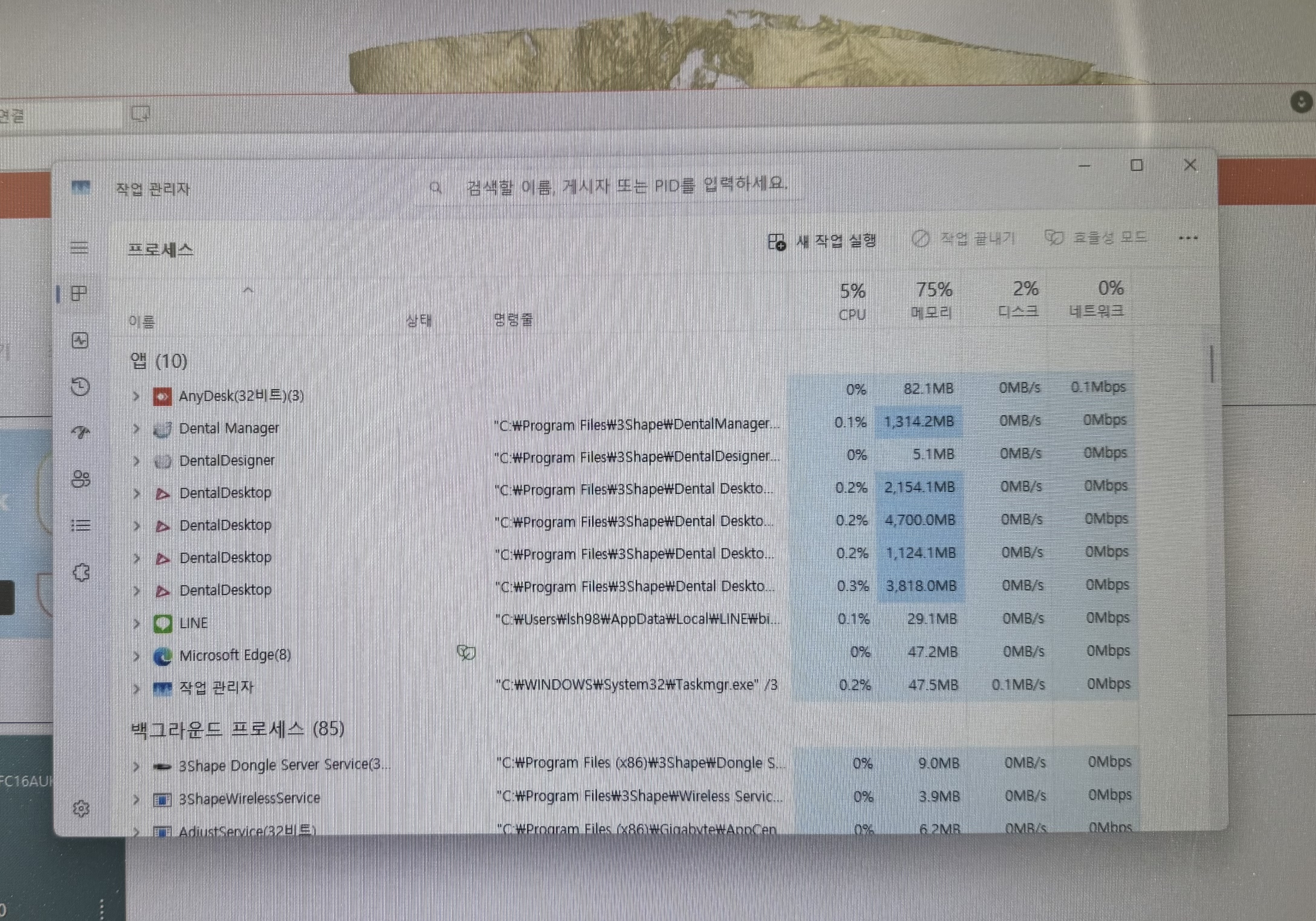Select the 9.0MB memory cell of 3Shape Dongle
The height and width of the screenshot is (921, 1316).
(x=939, y=763)
